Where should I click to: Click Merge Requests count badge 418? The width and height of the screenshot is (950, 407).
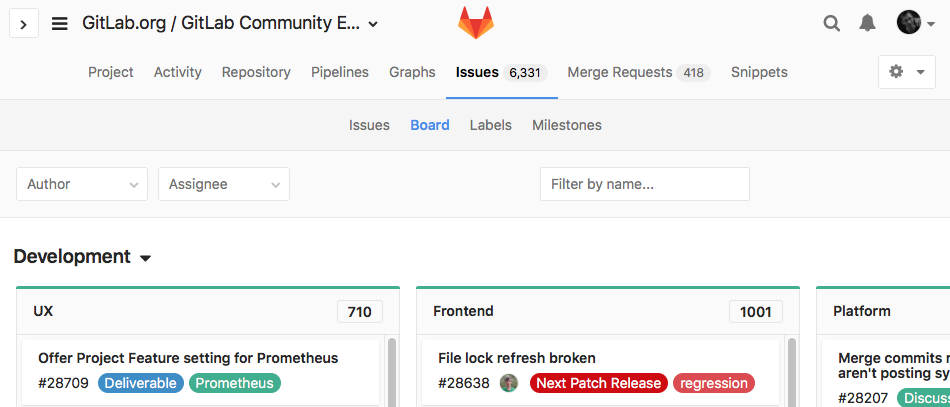[x=693, y=73]
